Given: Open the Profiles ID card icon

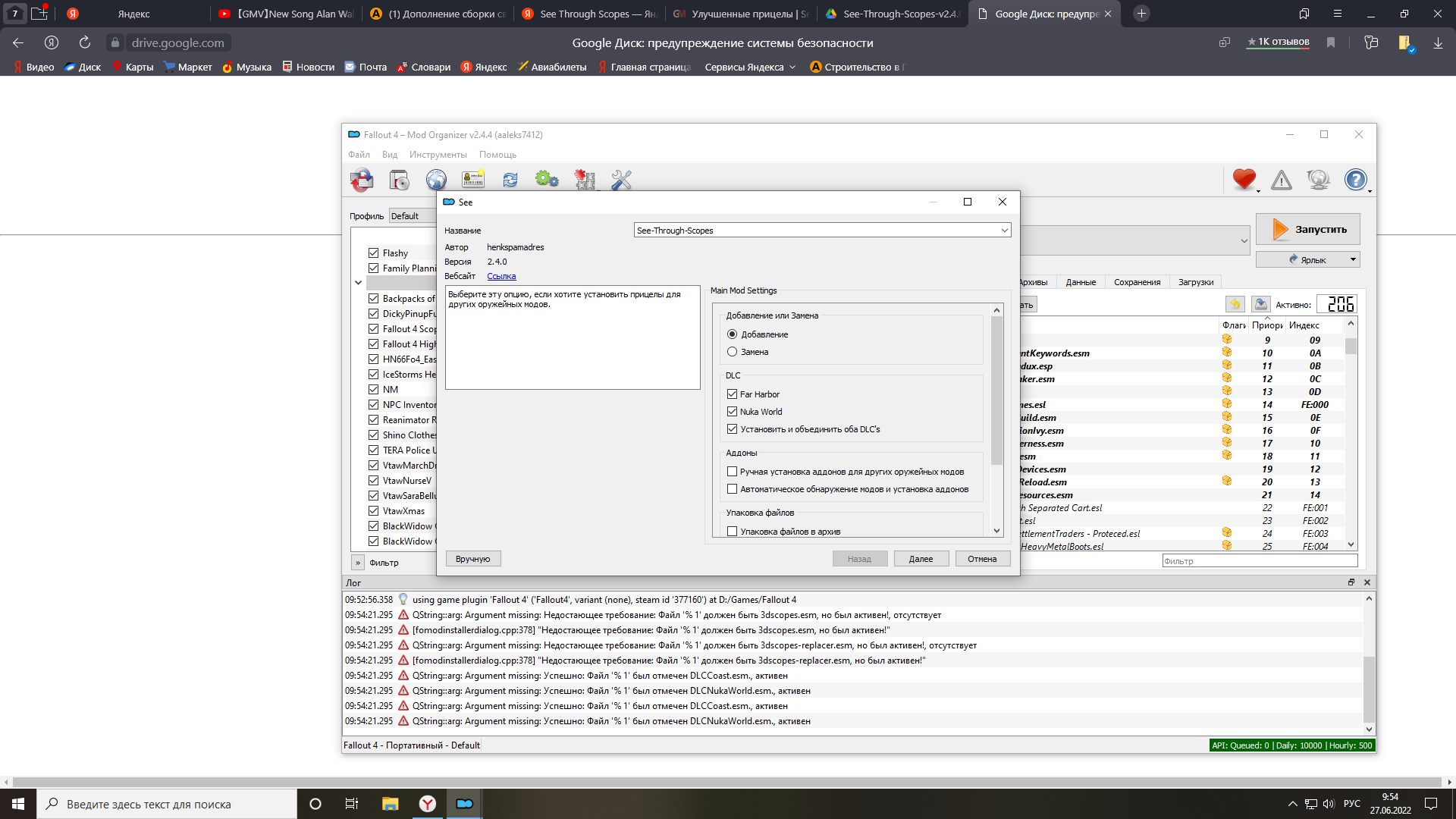Looking at the screenshot, I should (x=473, y=180).
